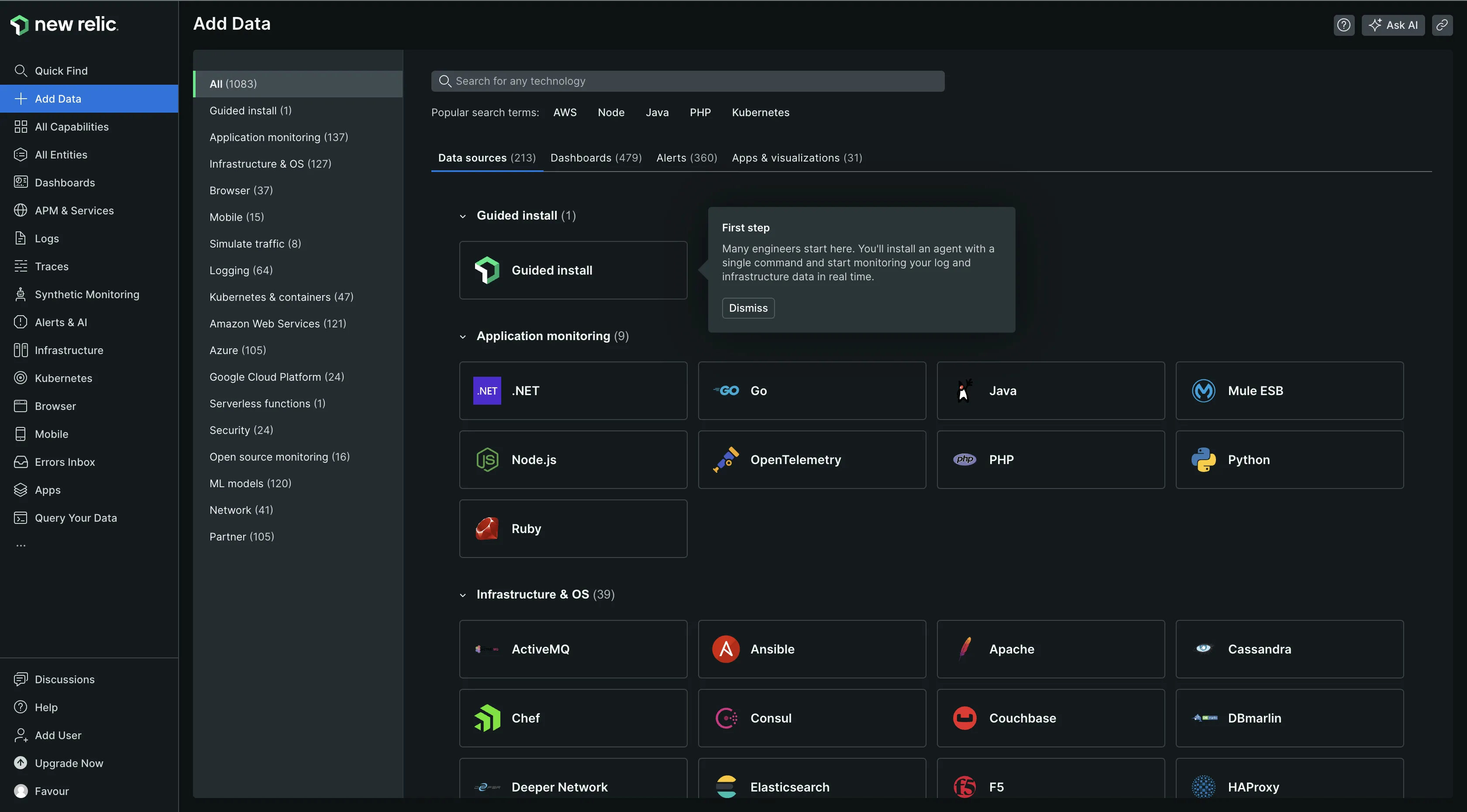1467x812 pixels.
Task: Dismiss the First step tooltip
Action: (748, 307)
